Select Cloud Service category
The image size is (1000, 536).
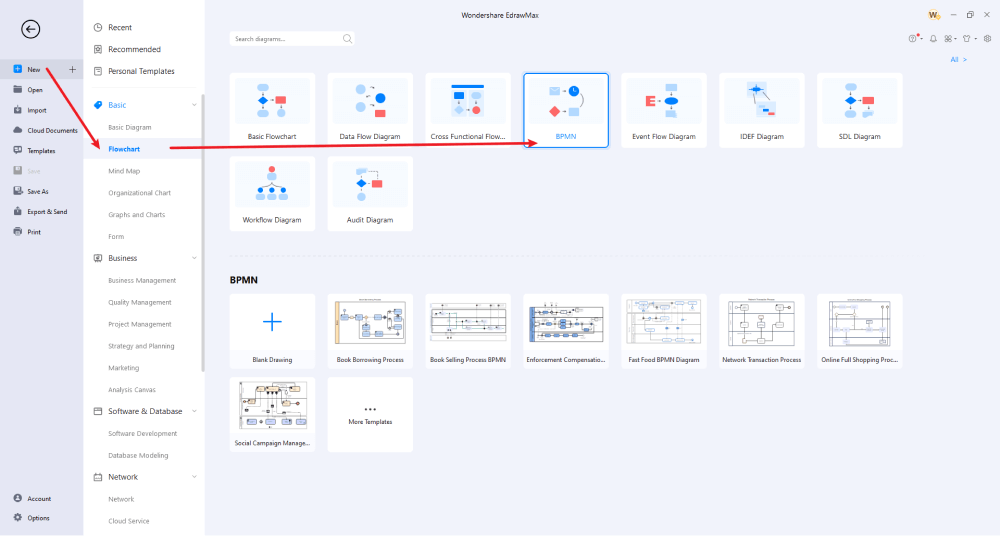[129, 521]
